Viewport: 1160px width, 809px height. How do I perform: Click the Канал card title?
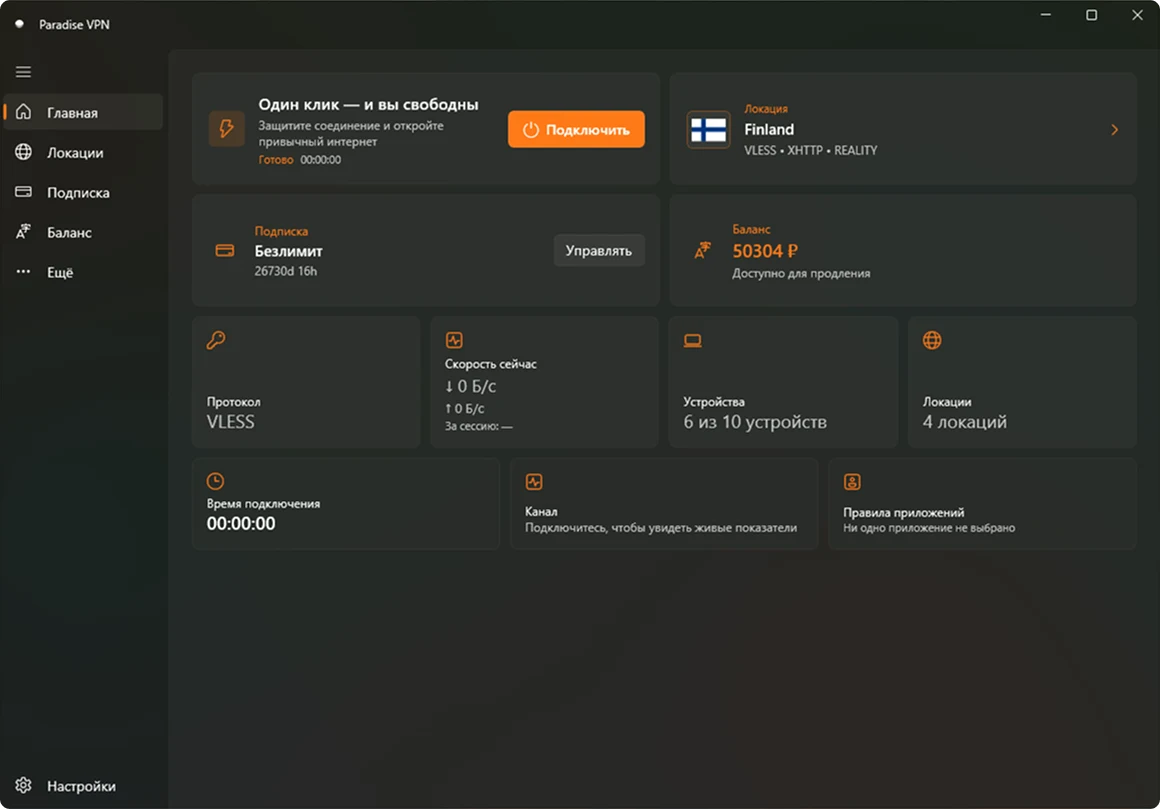542,512
